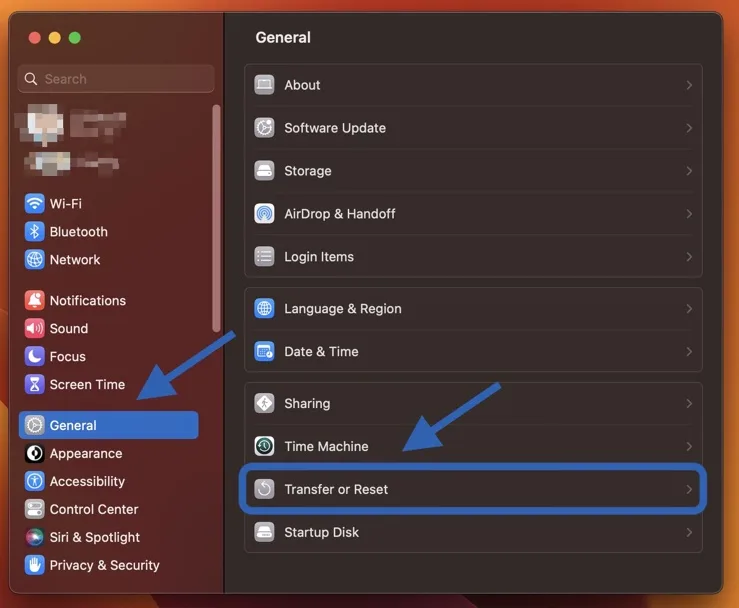The height and width of the screenshot is (608, 739).
Task: Click the Storage label text
Action: coord(308,171)
